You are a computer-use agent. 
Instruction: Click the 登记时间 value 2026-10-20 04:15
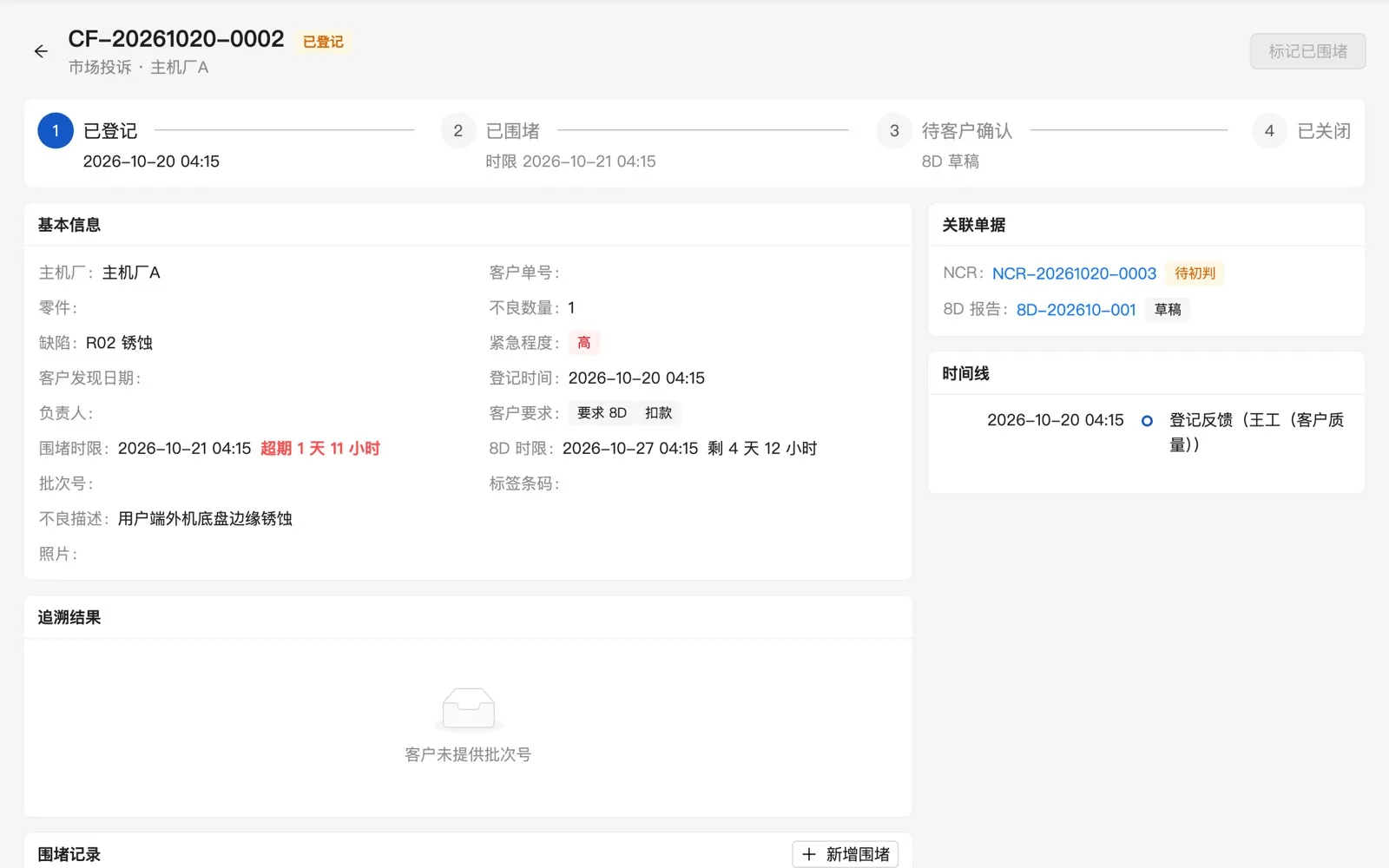pos(636,378)
